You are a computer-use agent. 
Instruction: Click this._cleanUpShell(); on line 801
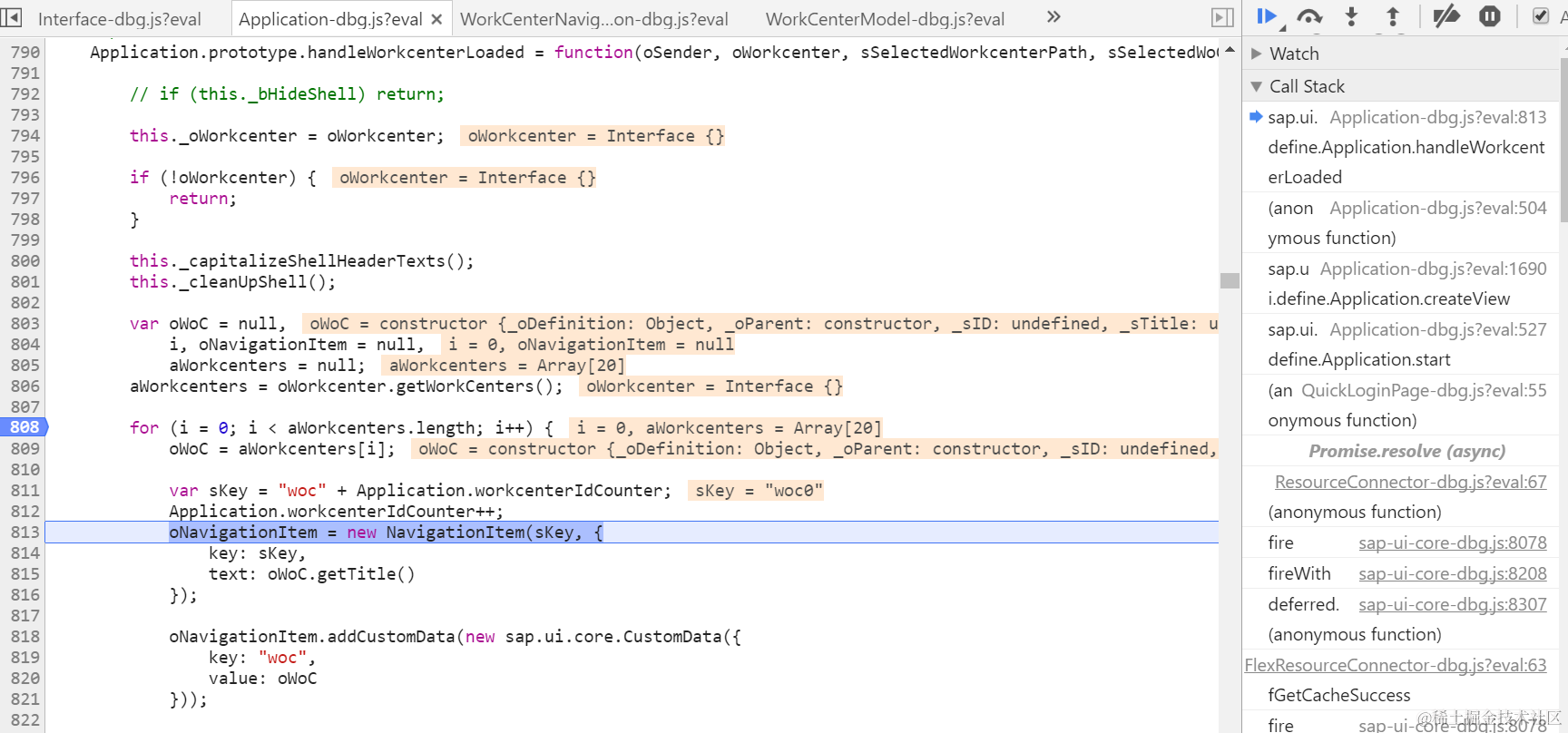click(x=232, y=282)
